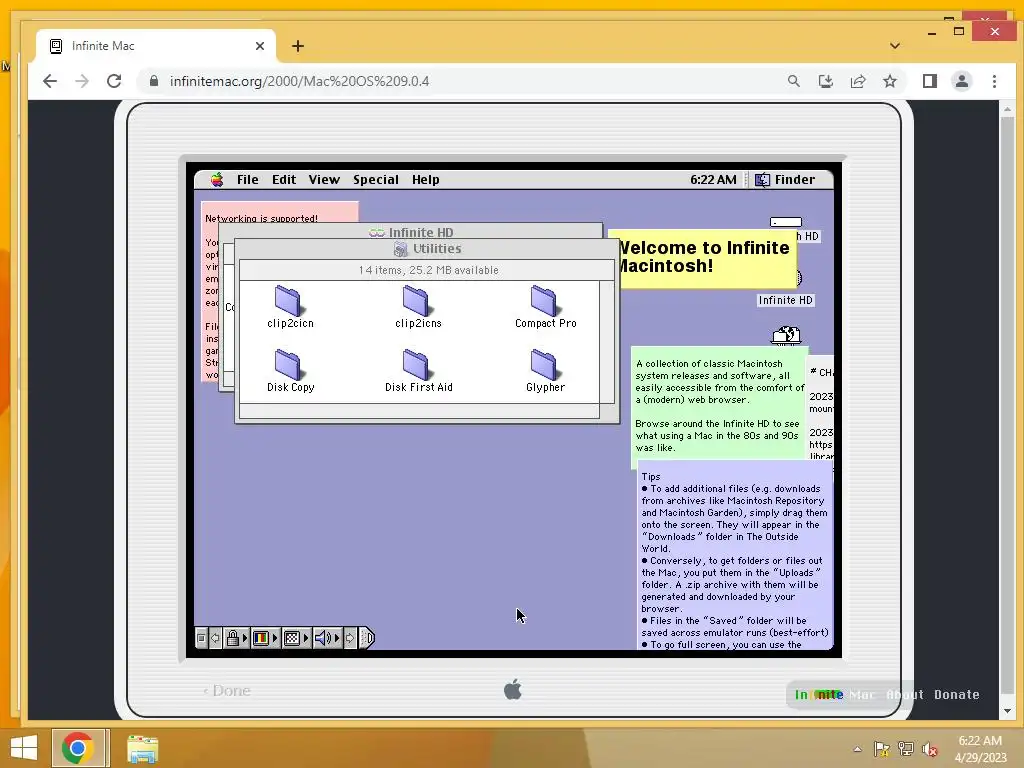The height and width of the screenshot is (768, 1024).
Task: Select the Disk Copy folder icon
Action: [287, 364]
